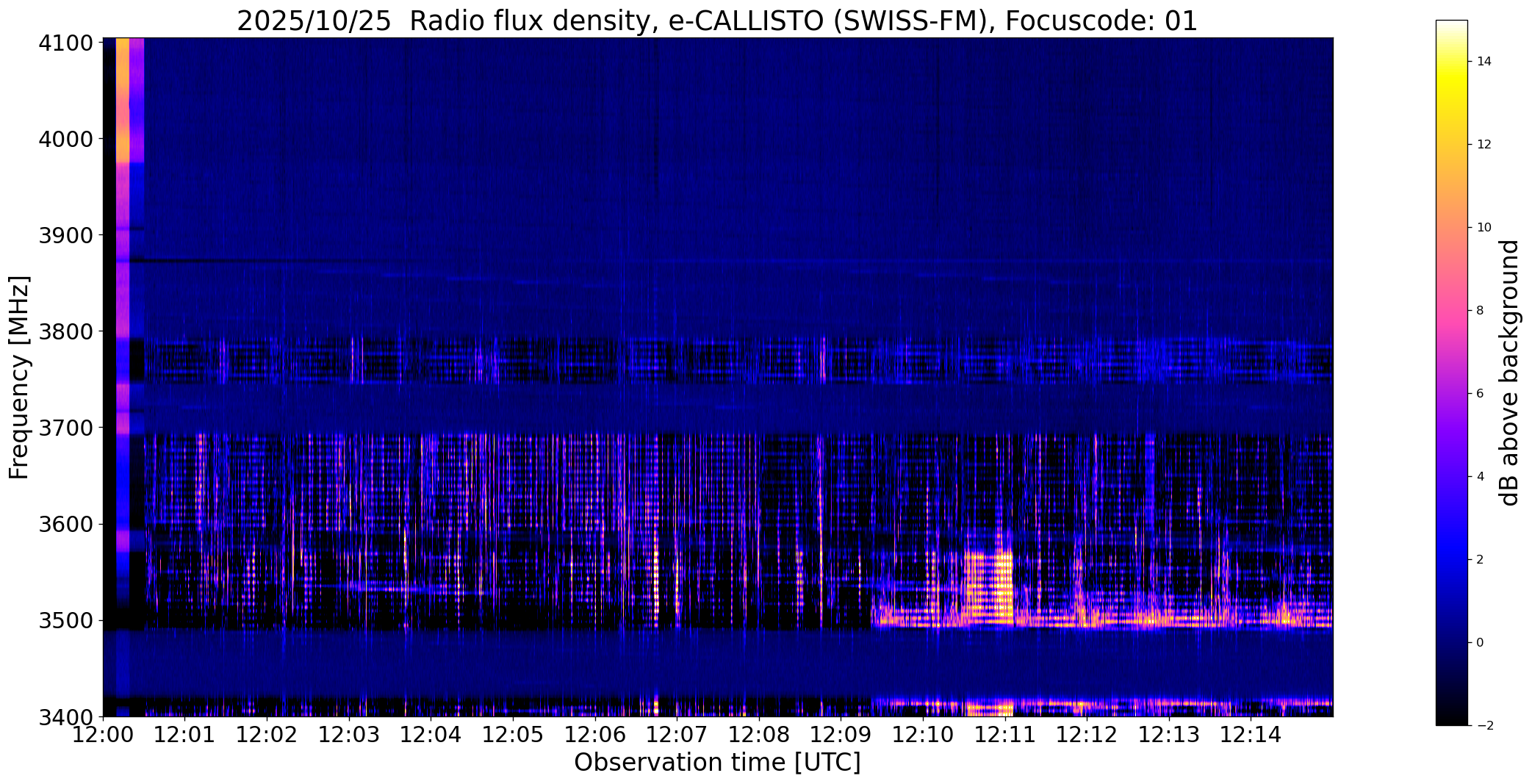Click the 4000 frequency tick label
Screen dimensions: 1532x784
[x=65, y=139]
